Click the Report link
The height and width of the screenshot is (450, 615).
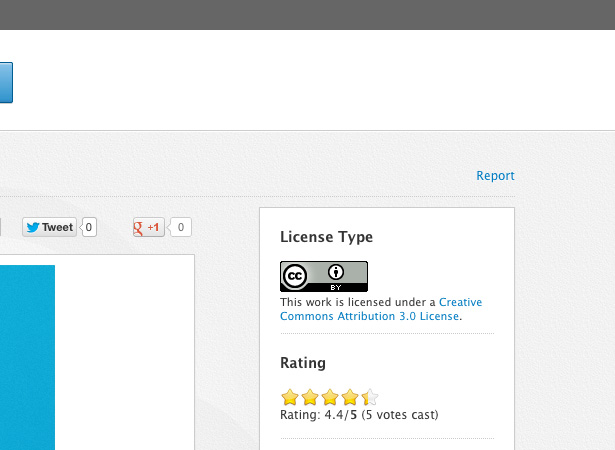coord(495,175)
